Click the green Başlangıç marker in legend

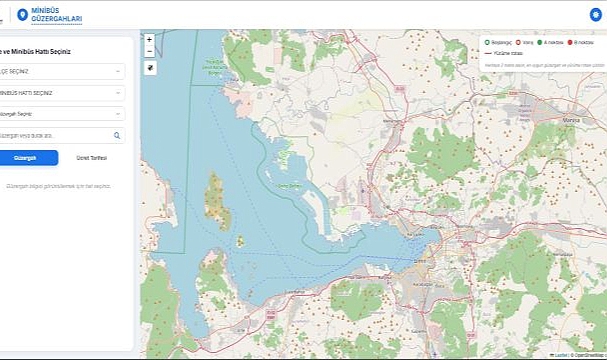pyautogui.click(x=487, y=42)
